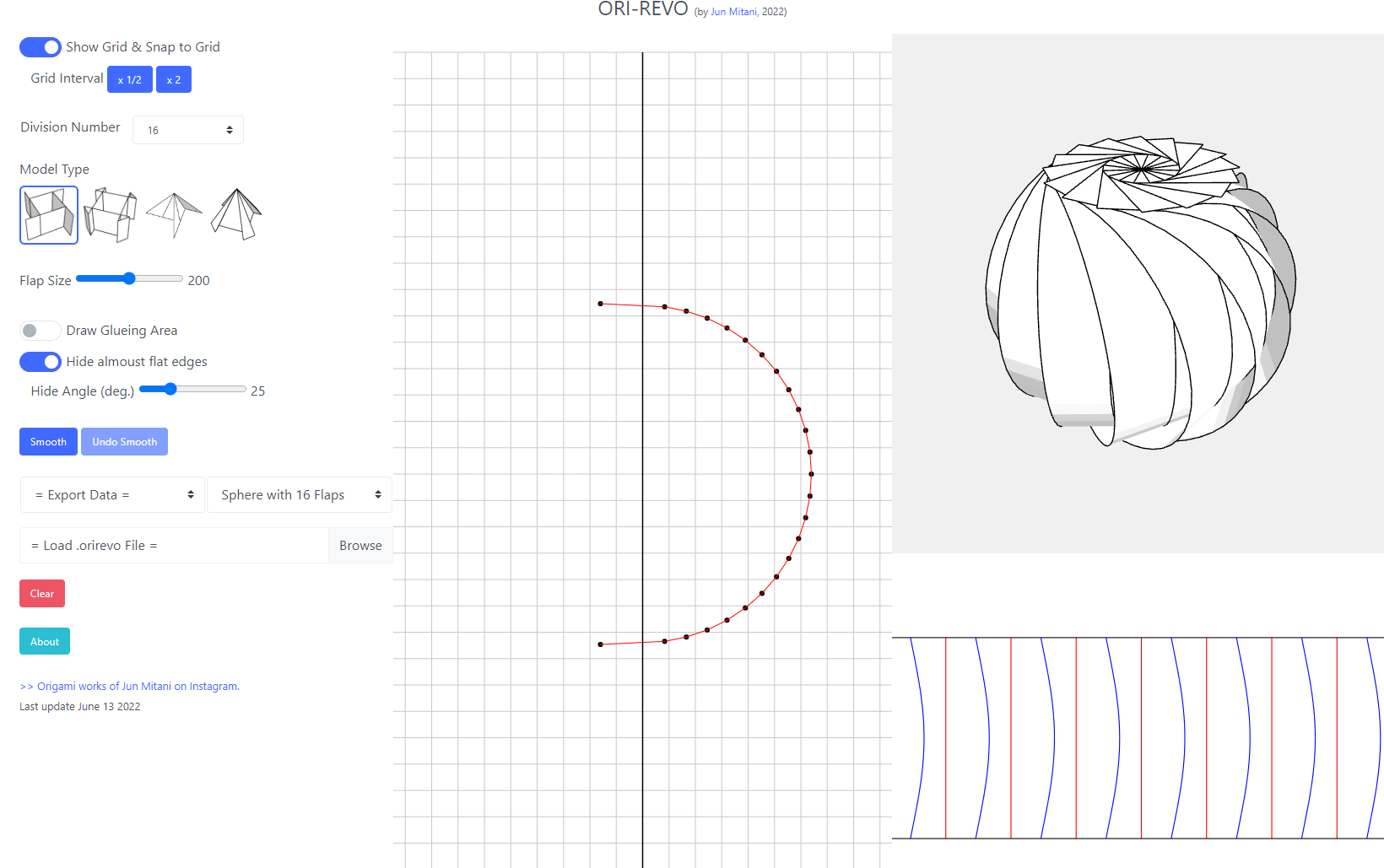1384x868 pixels.
Task: Select the first flap model type icon
Action: click(49, 215)
